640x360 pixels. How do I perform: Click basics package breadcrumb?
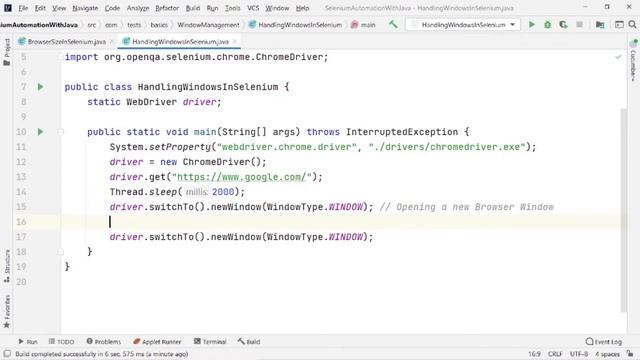tap(159, 25)
